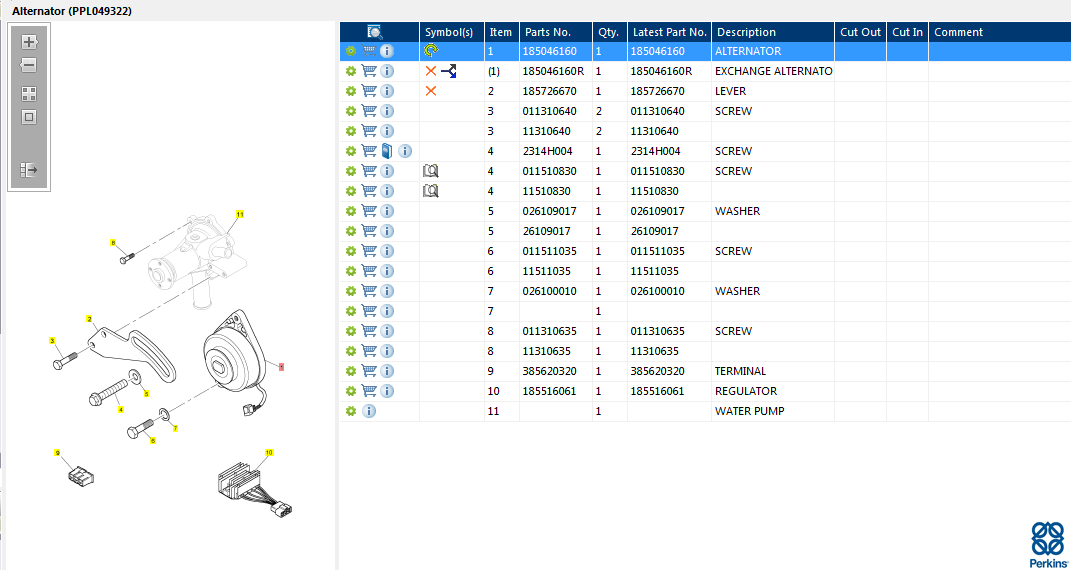Add SCREW 011511035 to cart
The height and width of the screenshot is (570, 1071).
click(369, 251)
